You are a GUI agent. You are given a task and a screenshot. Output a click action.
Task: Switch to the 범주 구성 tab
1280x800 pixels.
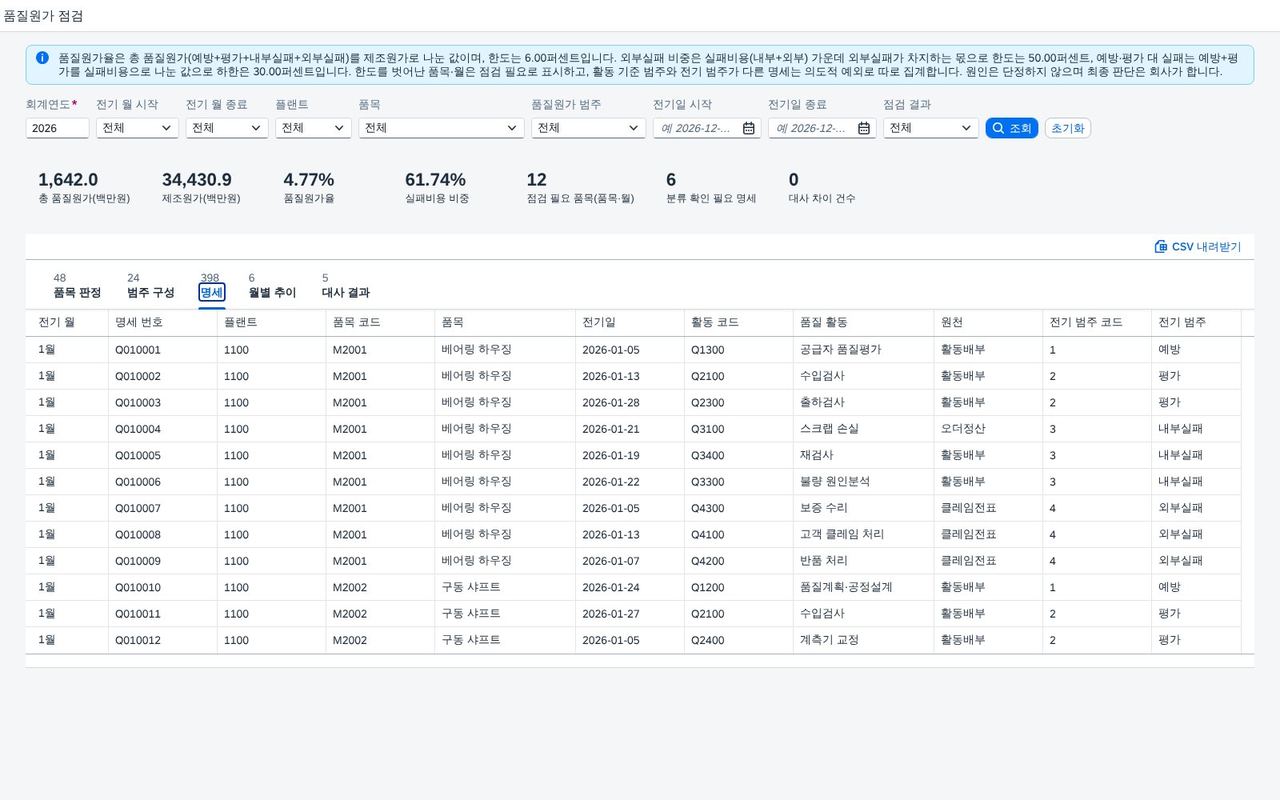151,292
